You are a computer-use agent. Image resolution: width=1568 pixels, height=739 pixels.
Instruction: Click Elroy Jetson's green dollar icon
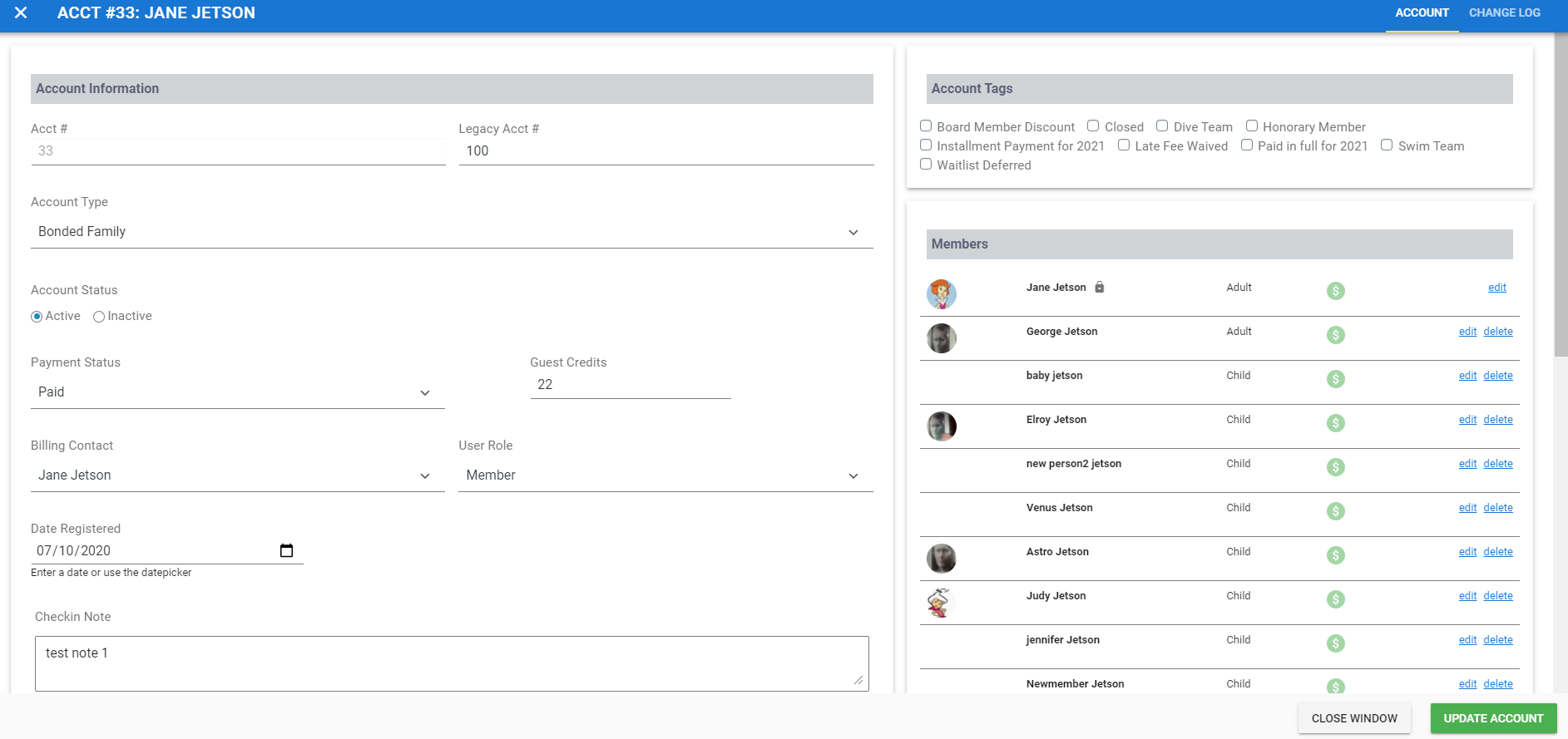point(1336,423)
